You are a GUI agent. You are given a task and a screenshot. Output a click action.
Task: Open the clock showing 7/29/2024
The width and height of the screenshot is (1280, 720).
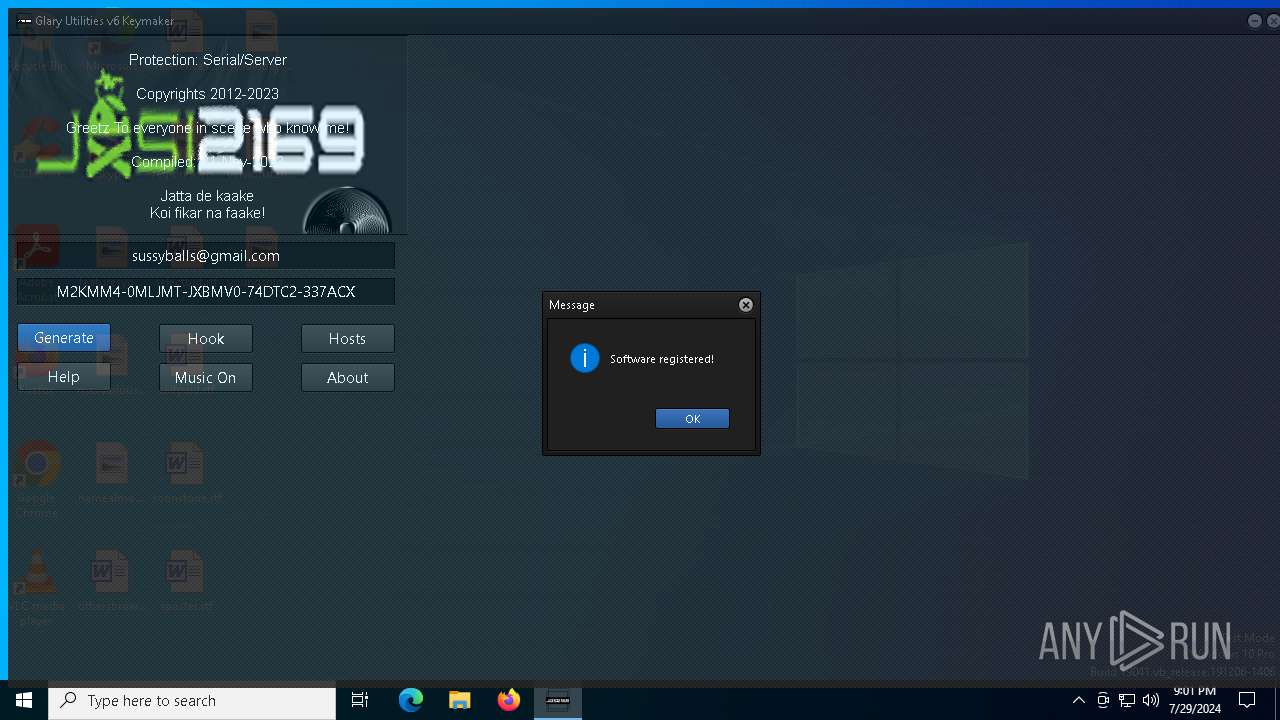(1195, 700)
